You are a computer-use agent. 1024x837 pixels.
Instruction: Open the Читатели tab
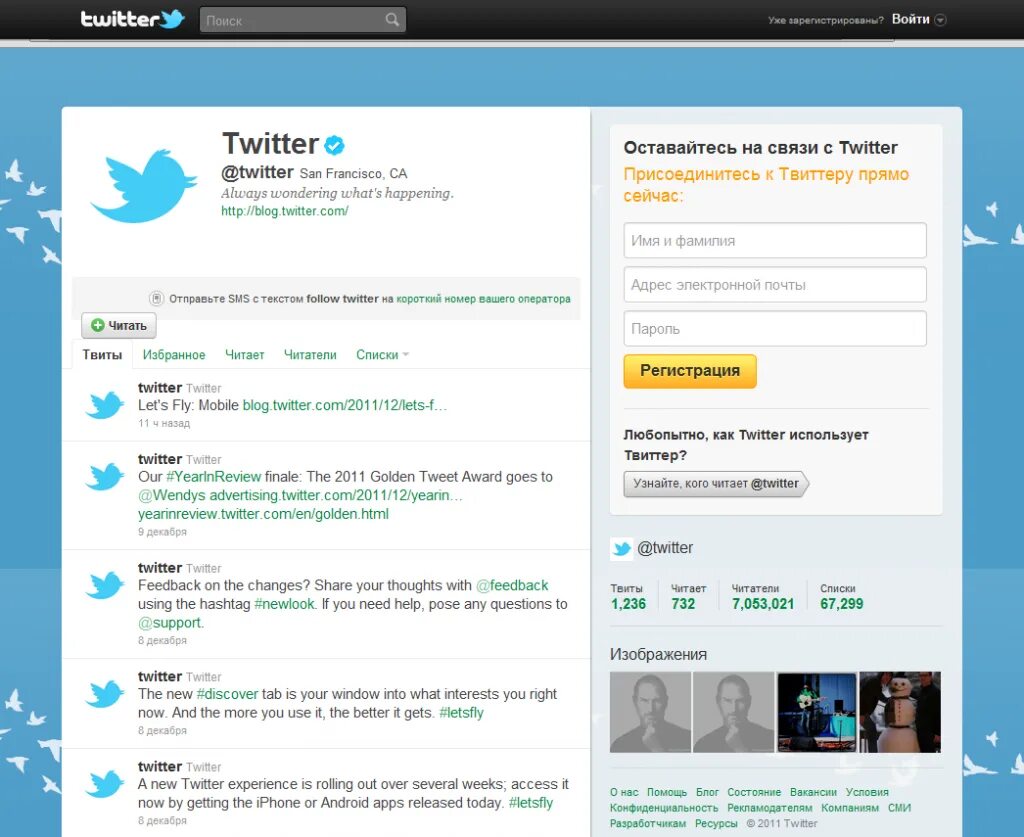(310, 355)
